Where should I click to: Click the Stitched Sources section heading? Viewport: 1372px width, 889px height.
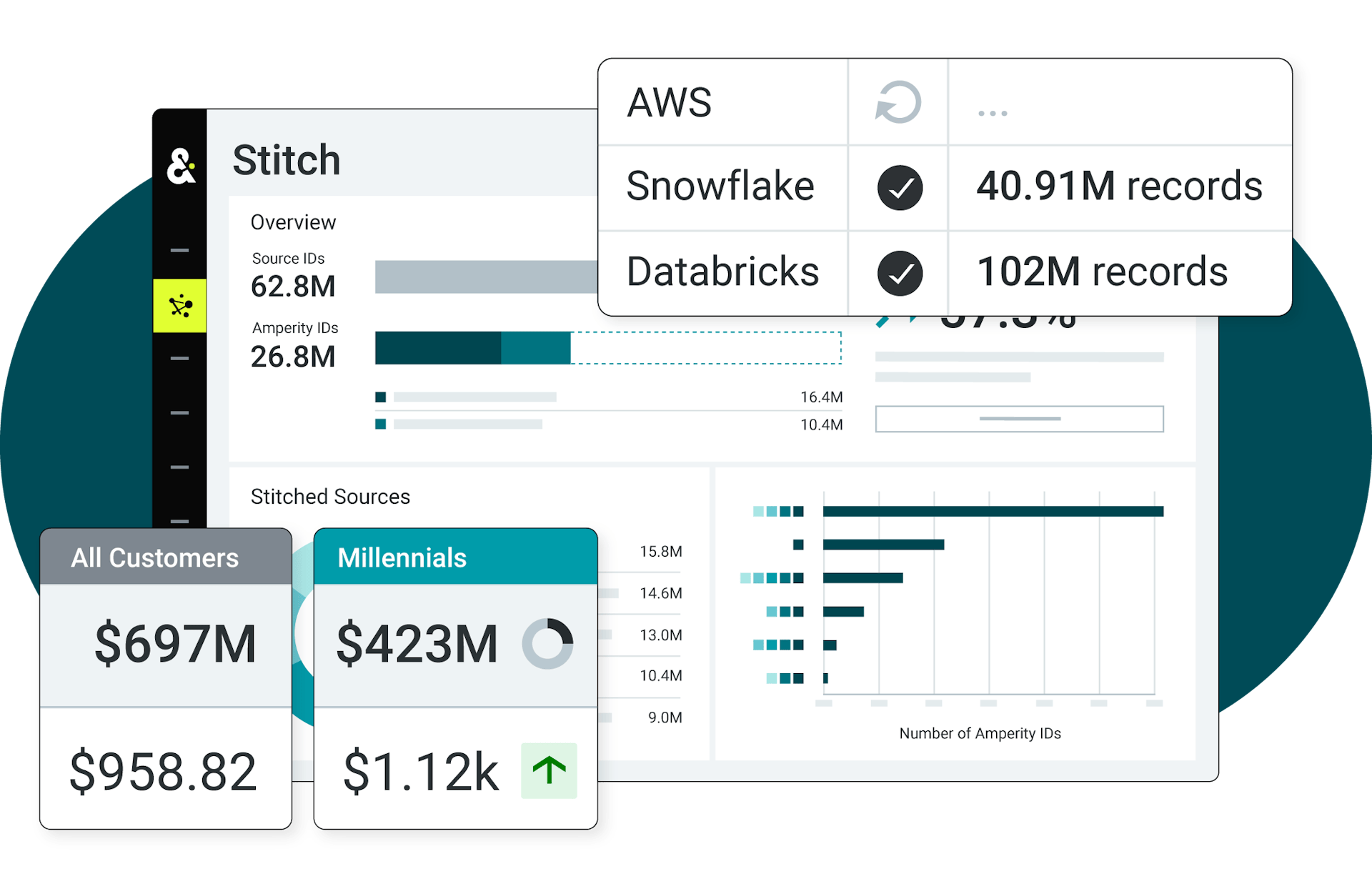330,496
